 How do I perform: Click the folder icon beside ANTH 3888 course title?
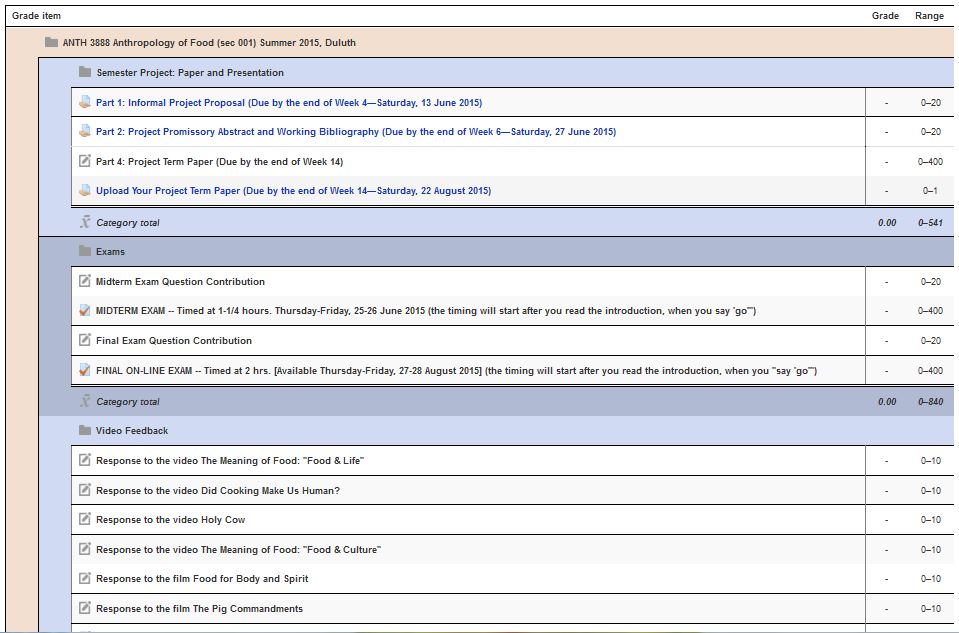pyautogui.click(x=51, y=42)
